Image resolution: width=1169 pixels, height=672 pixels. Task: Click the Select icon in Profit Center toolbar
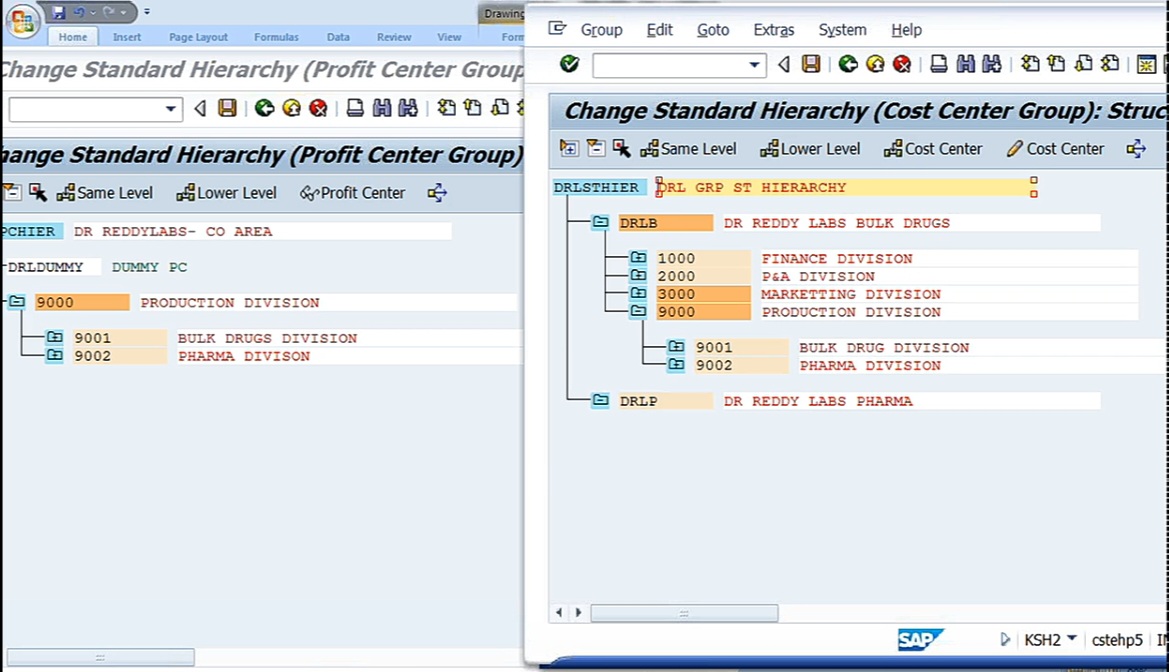38,192
